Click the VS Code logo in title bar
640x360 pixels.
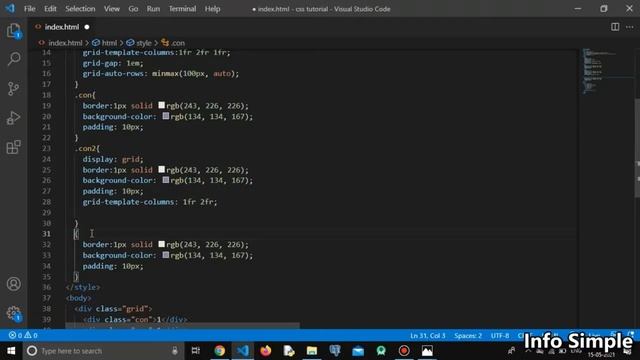point(10,9)
